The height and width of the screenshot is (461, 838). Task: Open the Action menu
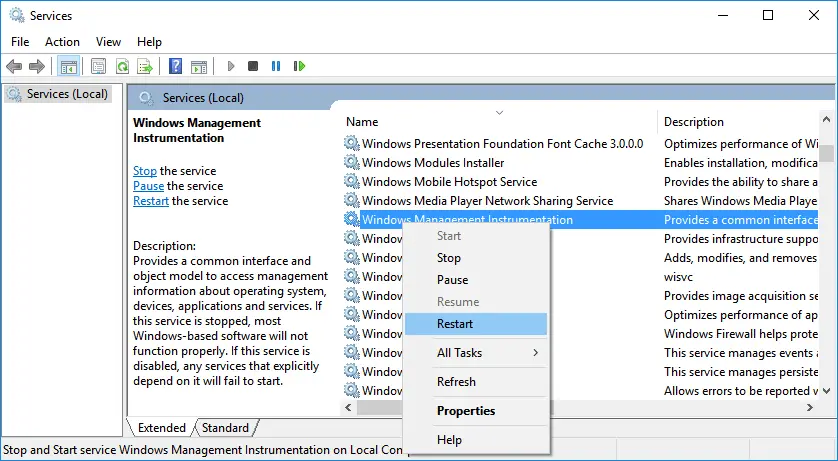pyautogui.click(x=63, y=42)
